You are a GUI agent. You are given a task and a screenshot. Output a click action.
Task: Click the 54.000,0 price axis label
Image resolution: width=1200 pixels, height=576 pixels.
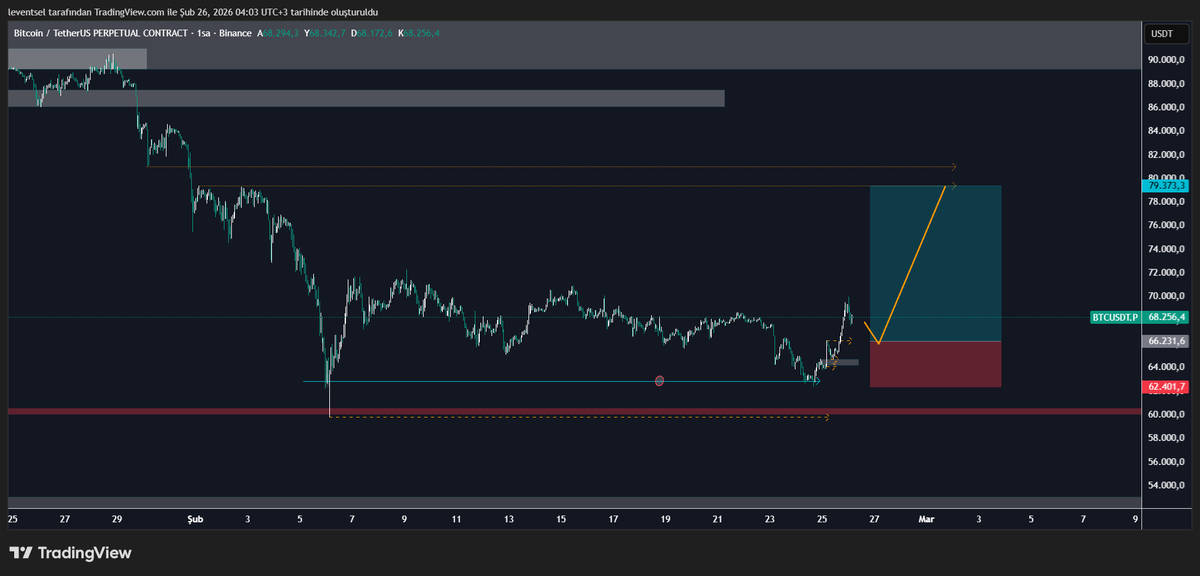(1167, 486)
